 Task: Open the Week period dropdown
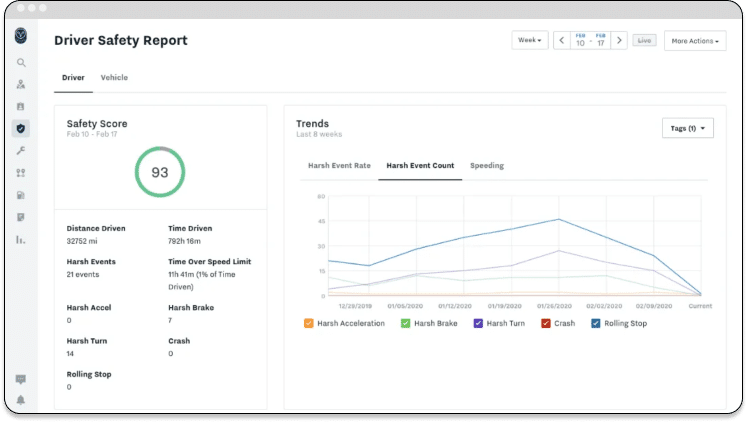pos(530,40)
